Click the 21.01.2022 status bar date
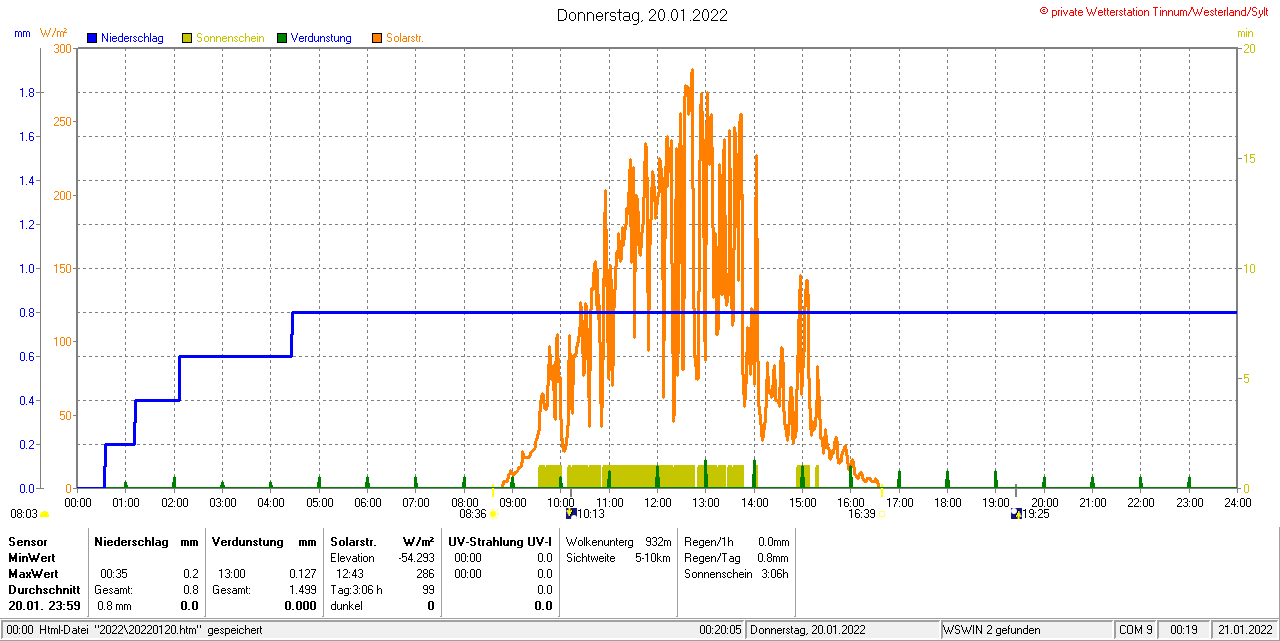Image resolution: width=1280 pixels, height=641 pixels. pos(1244,630)
